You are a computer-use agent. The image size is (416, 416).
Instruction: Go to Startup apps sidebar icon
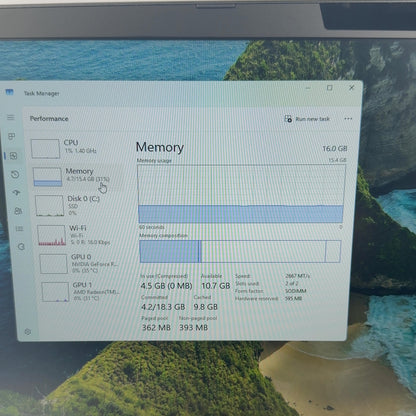pyautogui.click(x=16, y=193)
